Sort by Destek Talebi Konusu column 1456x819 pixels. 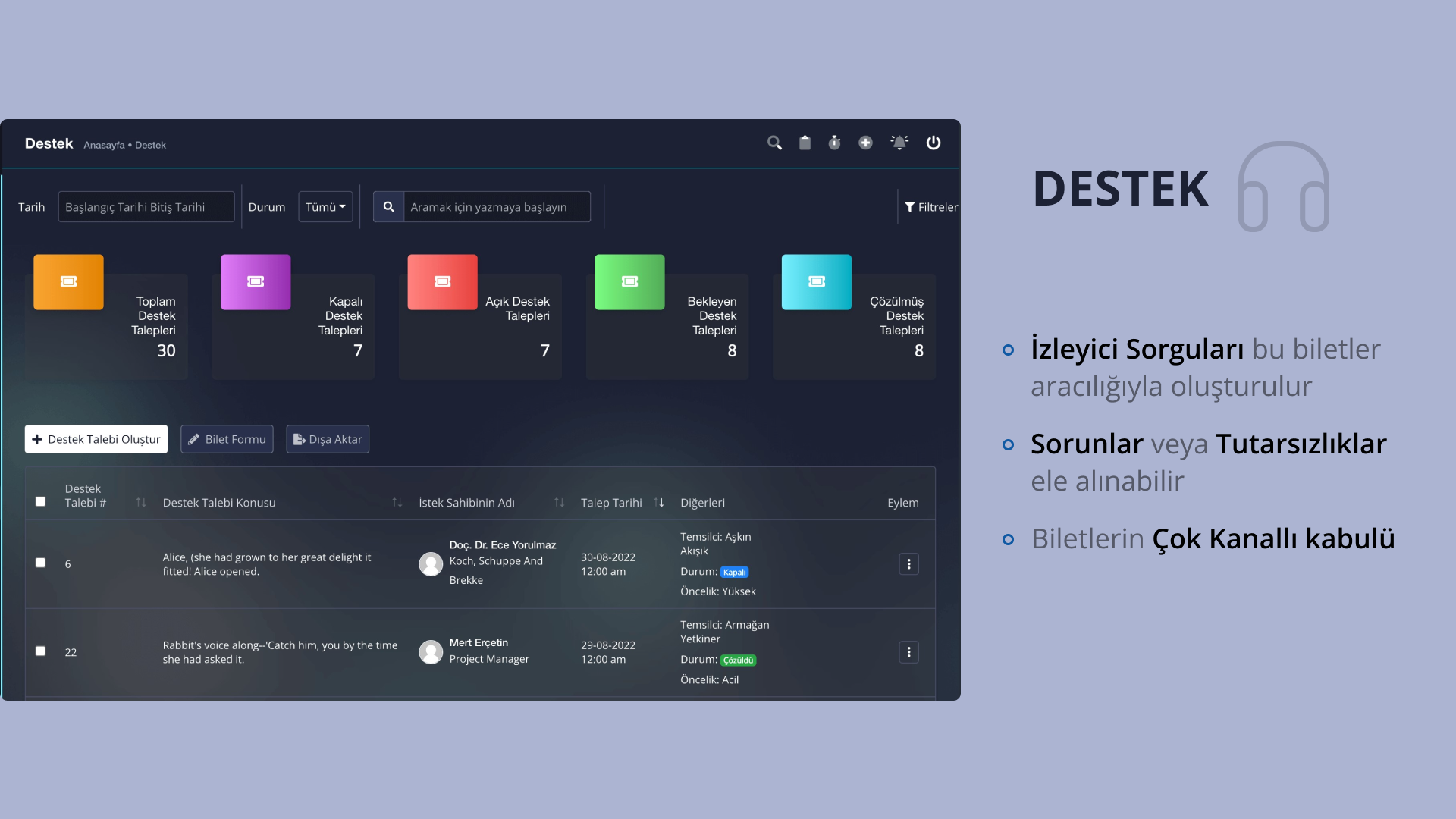[x=397, y=503]
